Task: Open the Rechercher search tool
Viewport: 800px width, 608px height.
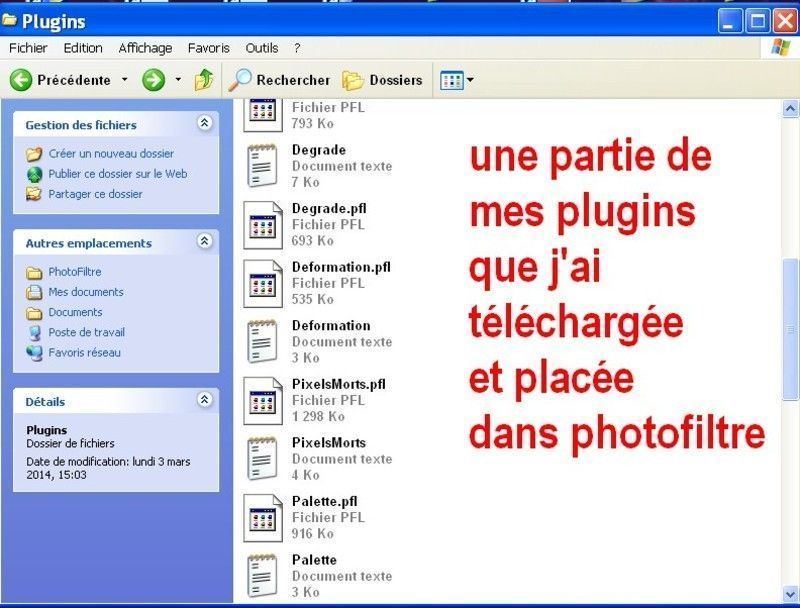Action: (279, 80)
